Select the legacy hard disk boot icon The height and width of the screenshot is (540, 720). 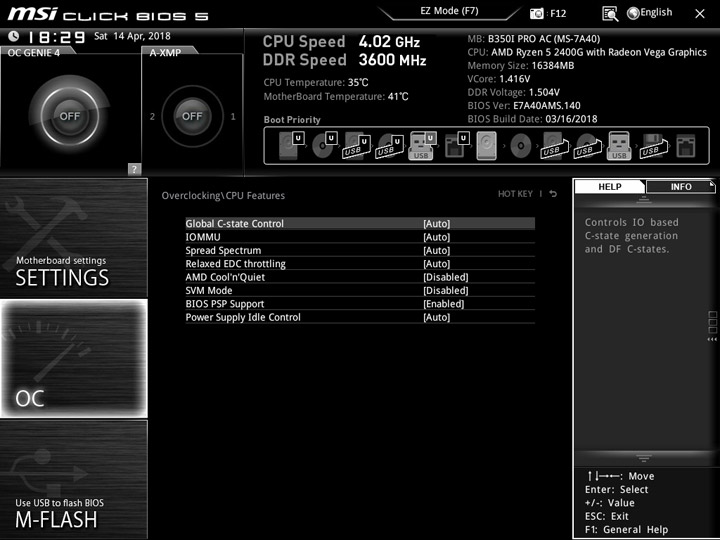(487, 146)
